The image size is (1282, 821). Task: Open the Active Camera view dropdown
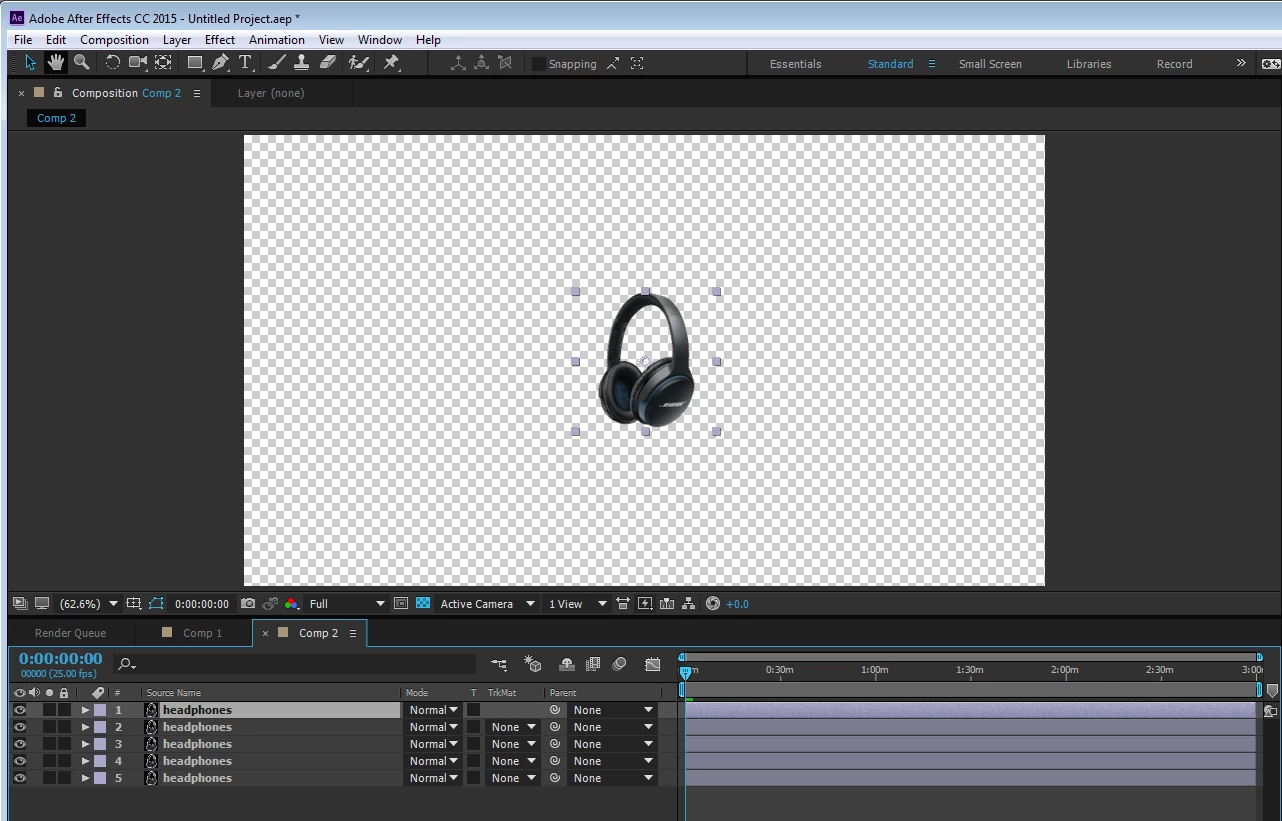(x=486, y=604)
